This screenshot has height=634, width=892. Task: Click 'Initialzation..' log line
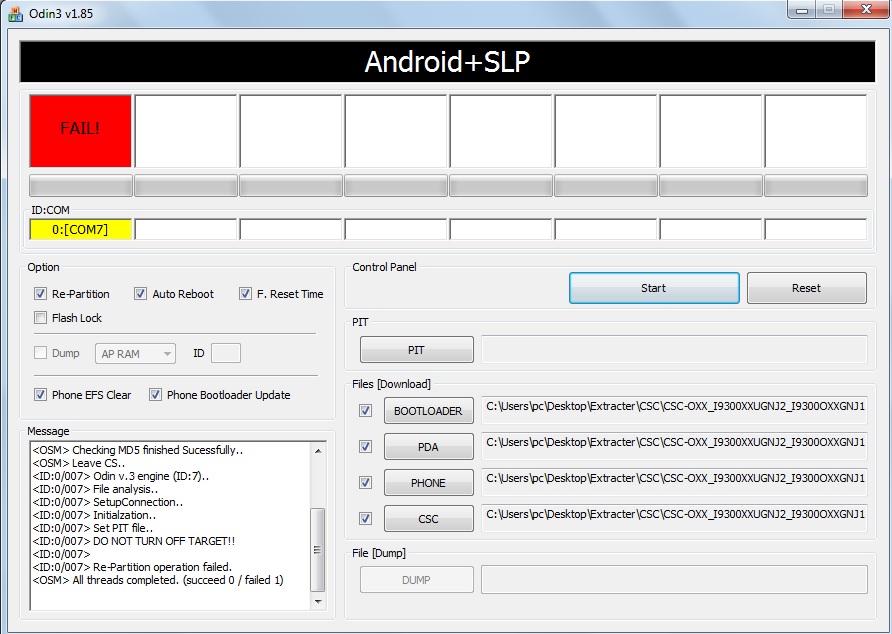[94, 514]
